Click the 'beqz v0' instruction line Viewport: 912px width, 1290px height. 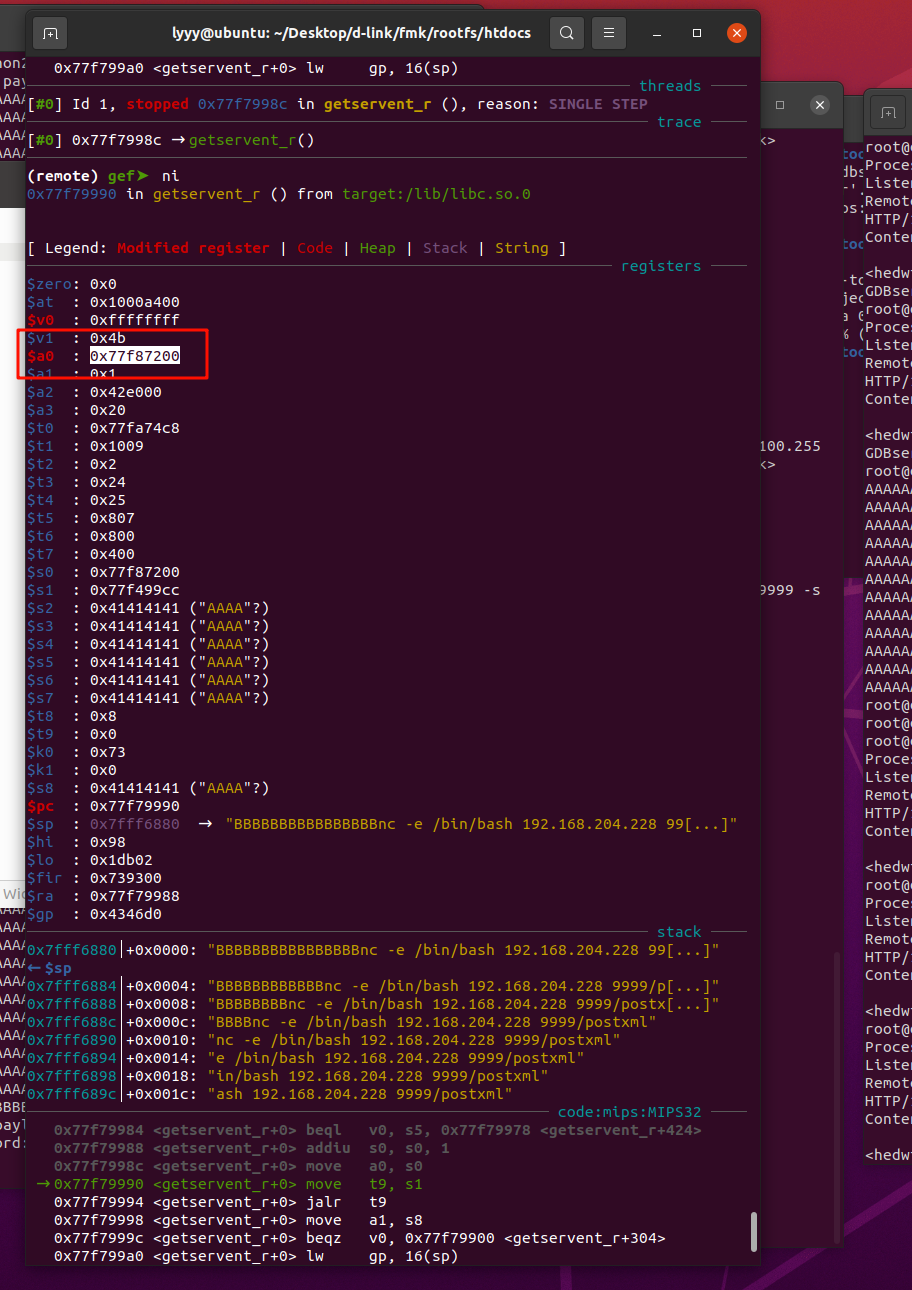pos(360,1238)
